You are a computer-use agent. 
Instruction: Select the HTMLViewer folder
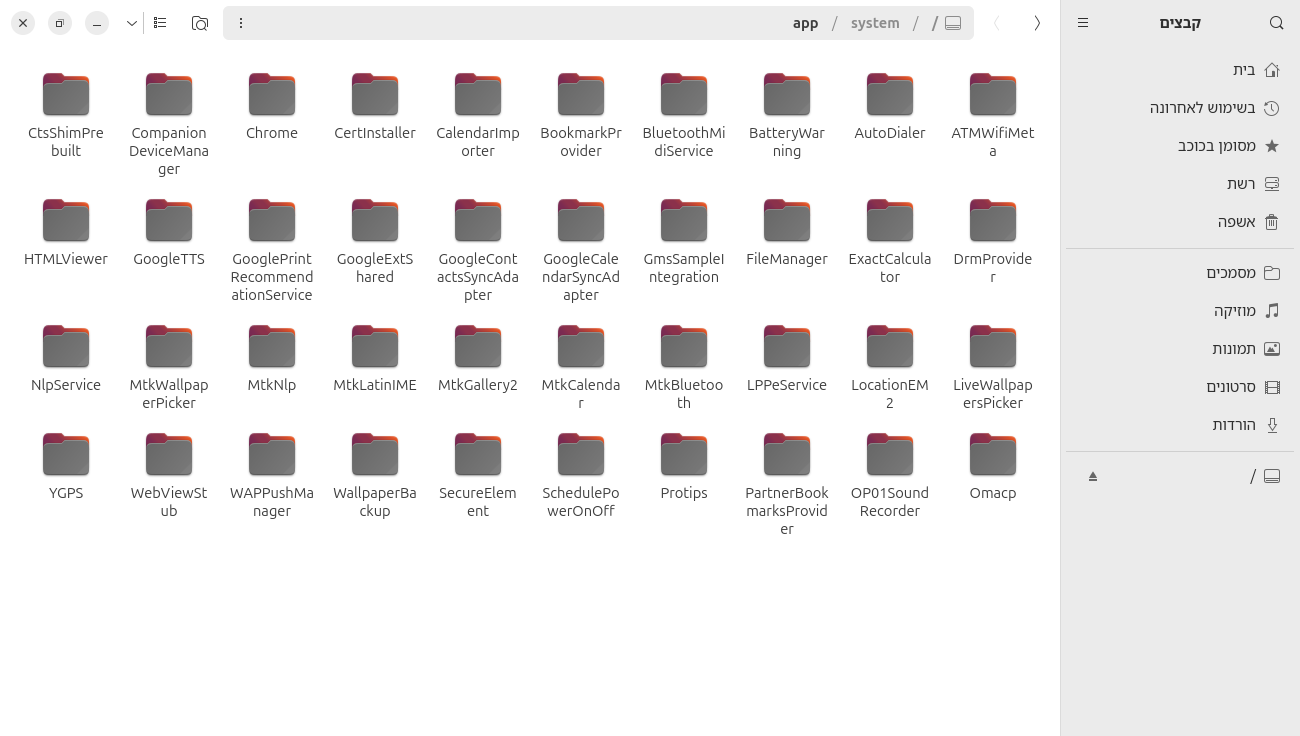coord(66,232)
